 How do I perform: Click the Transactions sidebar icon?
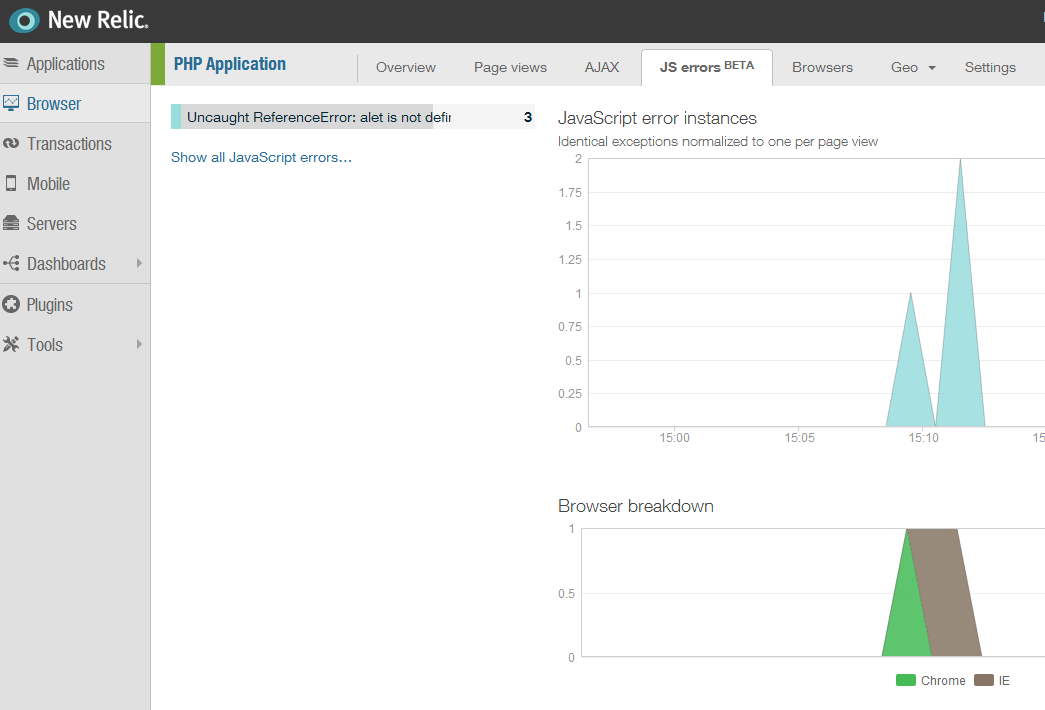[x=12, y=144]
